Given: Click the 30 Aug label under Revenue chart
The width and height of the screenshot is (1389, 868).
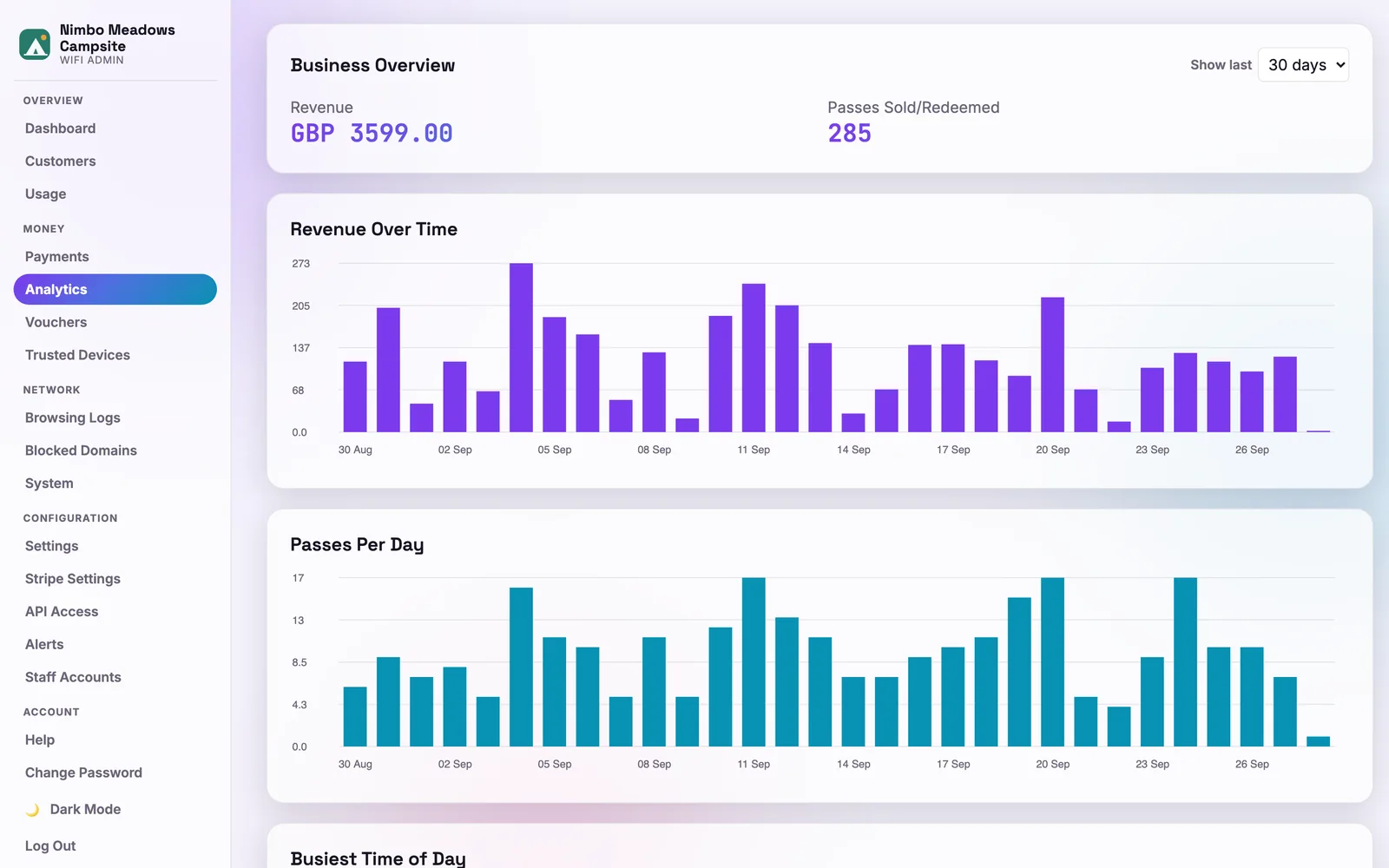Looking at the screenshot, I should click(355, 450).
